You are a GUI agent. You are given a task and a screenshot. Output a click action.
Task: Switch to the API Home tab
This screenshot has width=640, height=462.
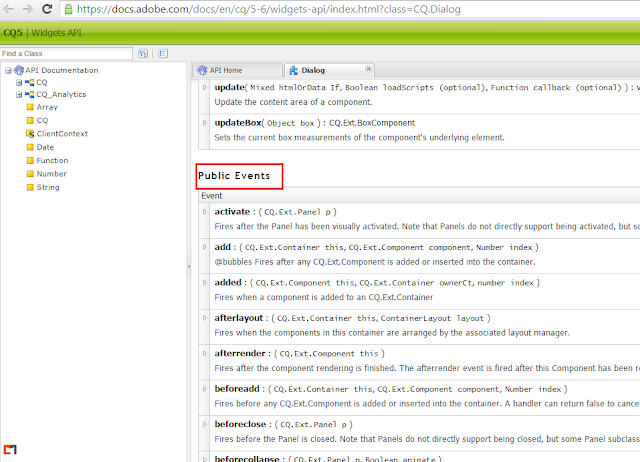point(237,70)
